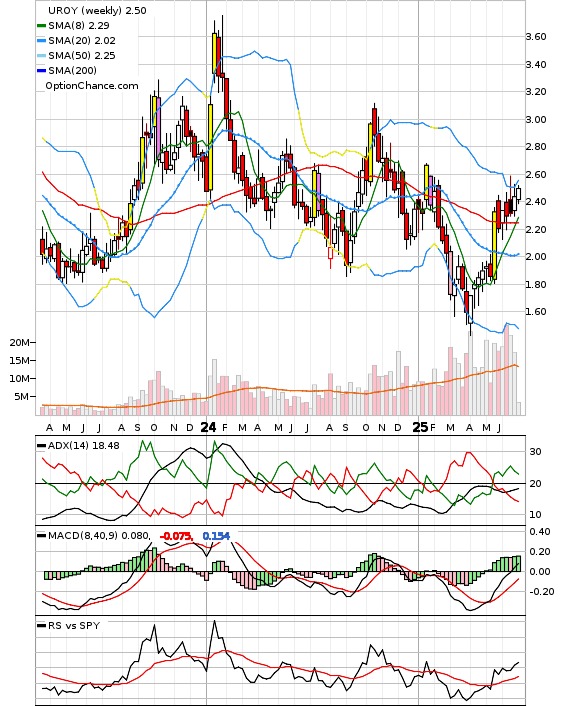This screenshot has width=566, height=706.
Task: Click the blue SMA(20) legend color swatch
Action: click(x=41, y=41)
